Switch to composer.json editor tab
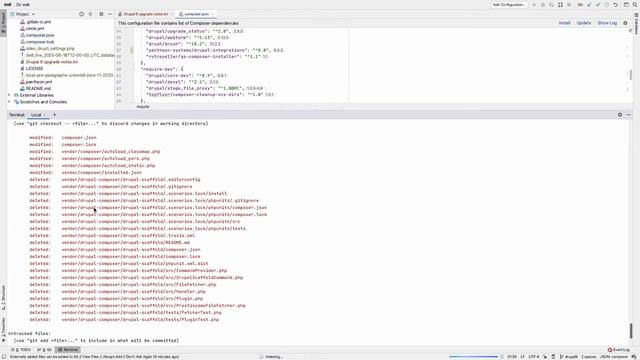This screenshot has width=640, height=360. pos(196,14)
